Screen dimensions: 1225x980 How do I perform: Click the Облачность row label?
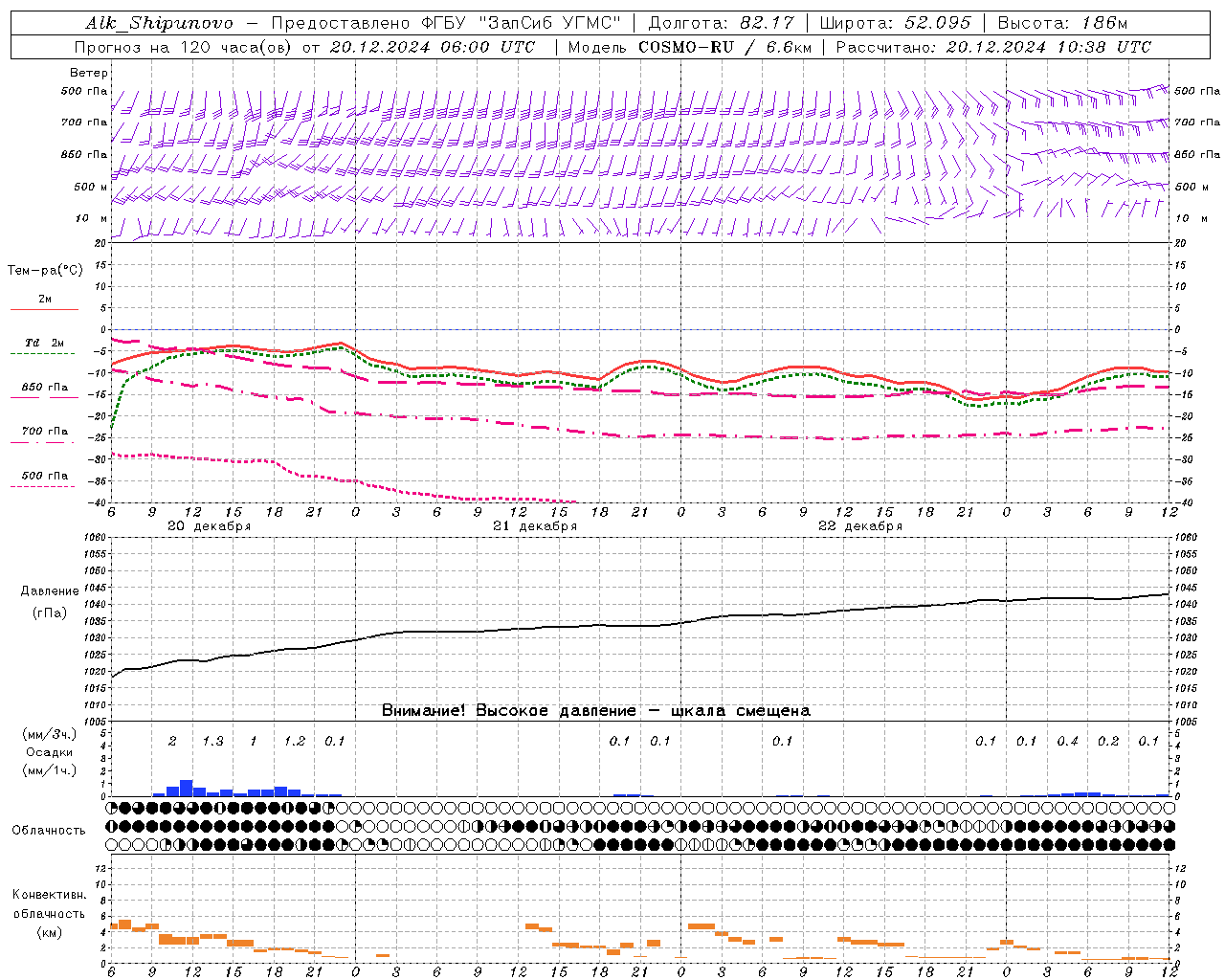pyautogui.click(x=49, y=831)
